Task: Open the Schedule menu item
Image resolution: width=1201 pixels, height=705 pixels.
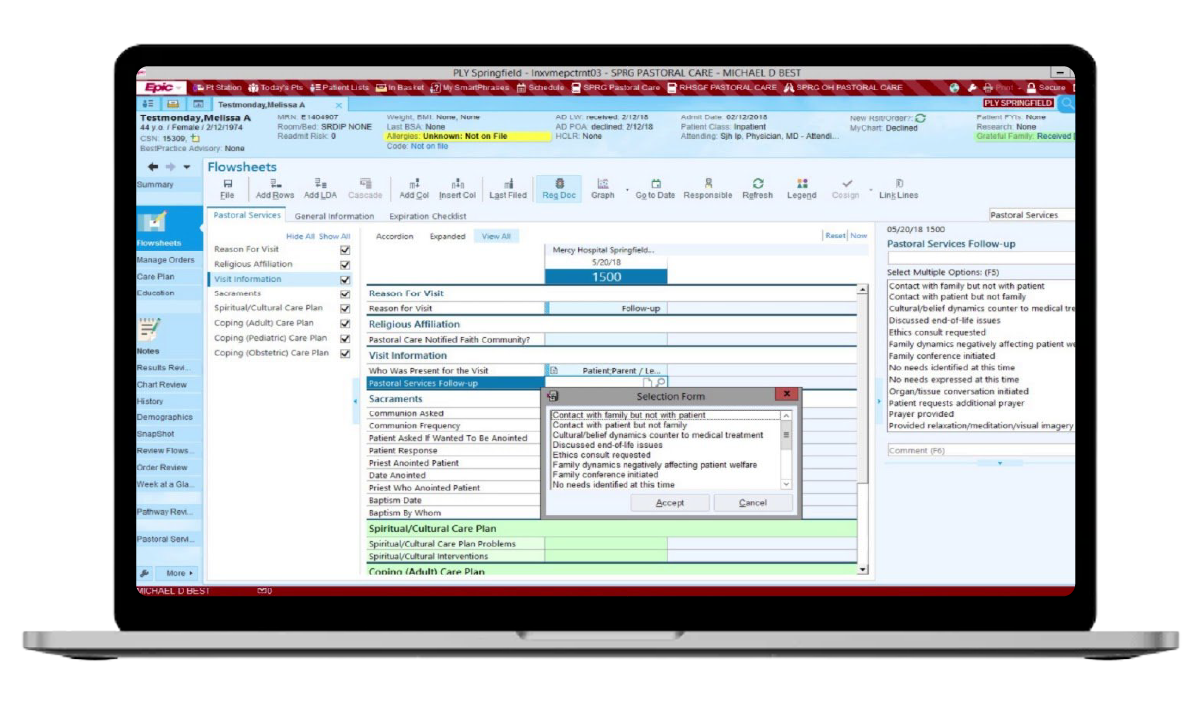Action: [544, 87]
